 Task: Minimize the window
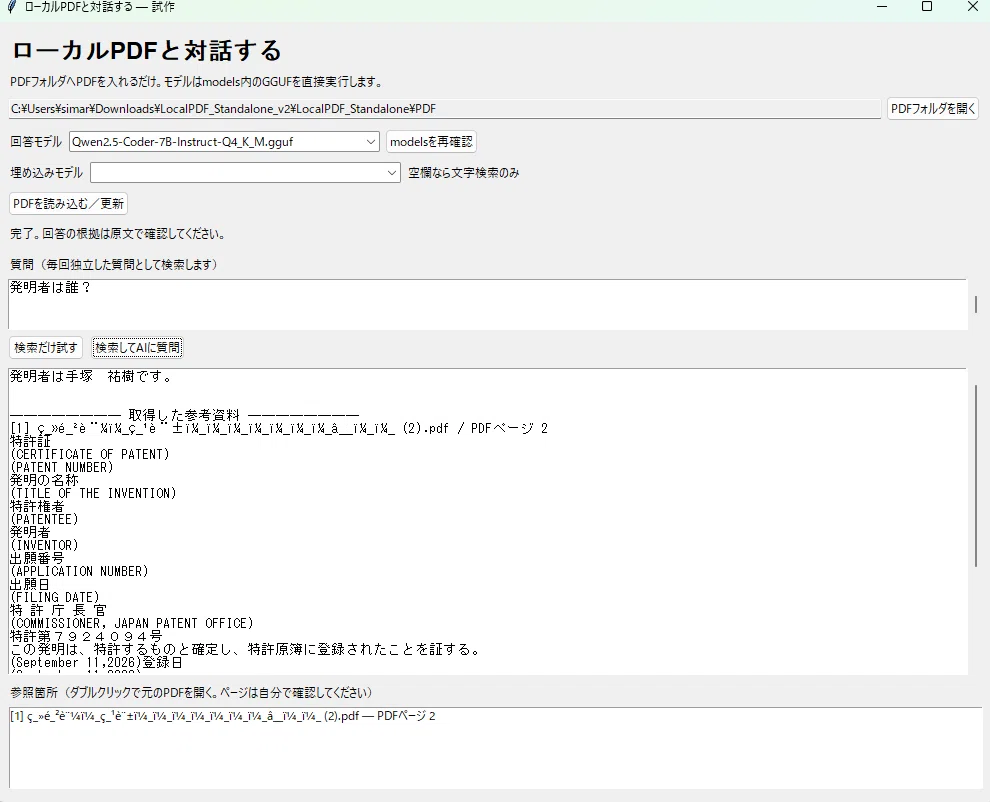(x=882, y=7)
